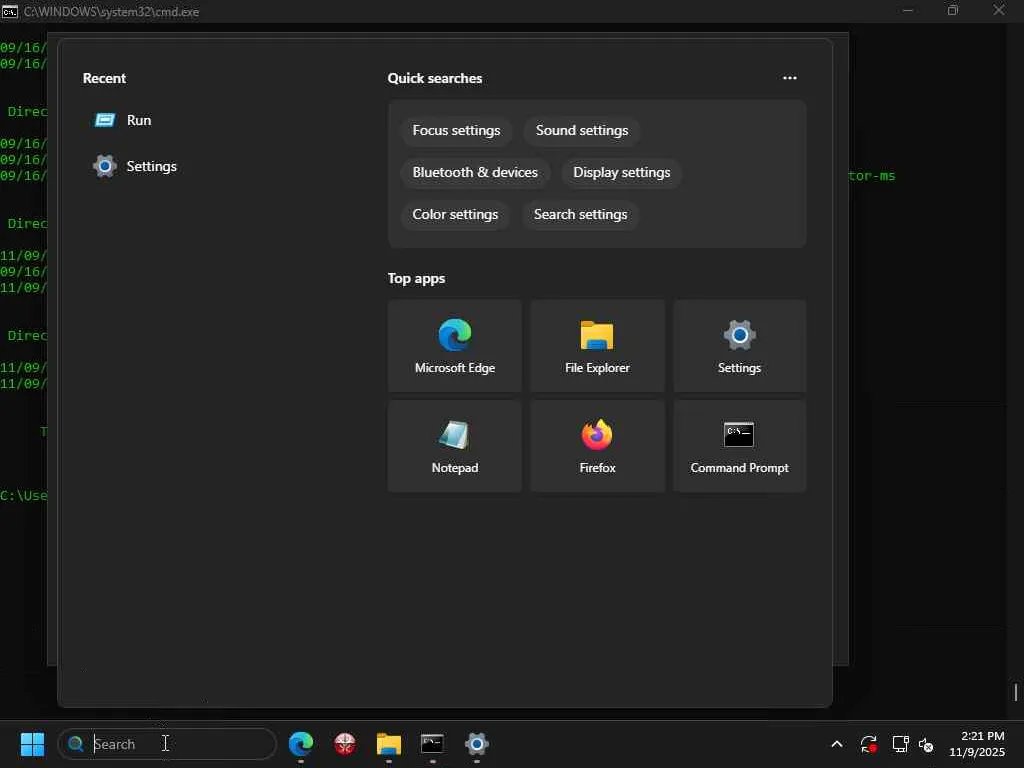
Task: Select the Bluetooth & devices quick search
Action: [475, 172]
